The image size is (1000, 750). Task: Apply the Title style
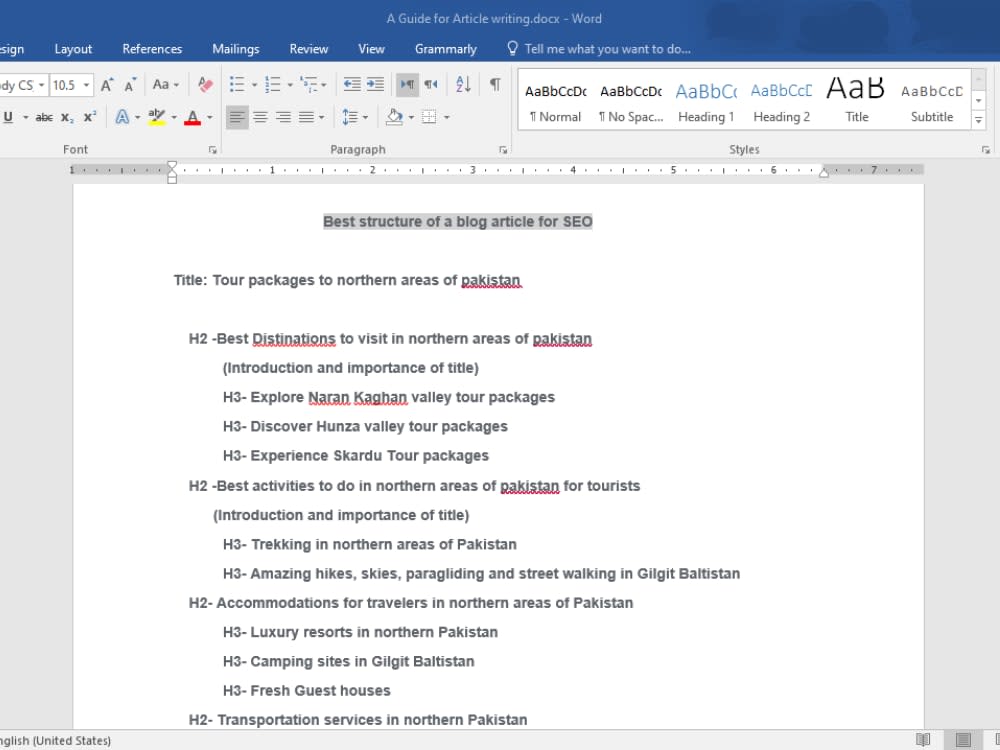(x=857, y=101)
